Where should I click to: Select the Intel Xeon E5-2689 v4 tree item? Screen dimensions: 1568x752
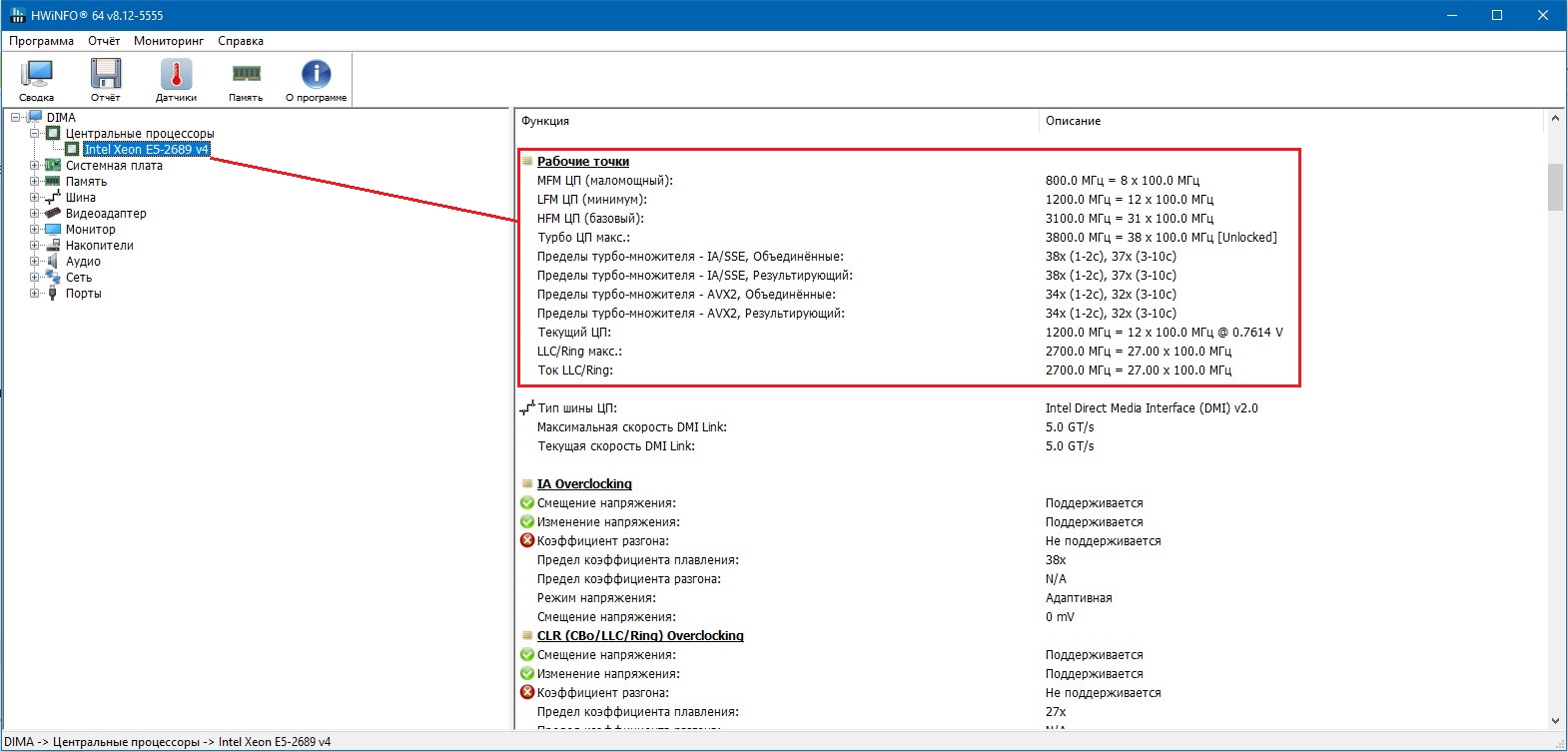click(x=147, y=149)
